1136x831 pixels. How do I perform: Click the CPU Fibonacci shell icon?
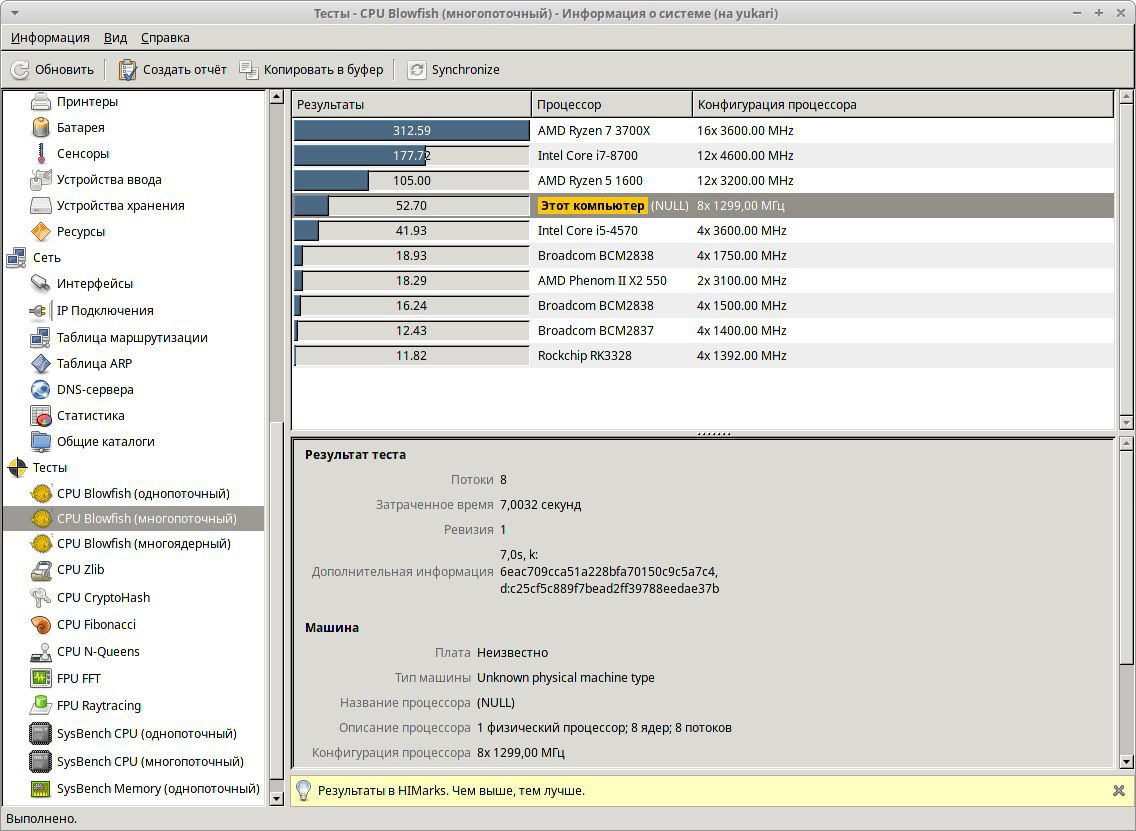coord(41,625)
